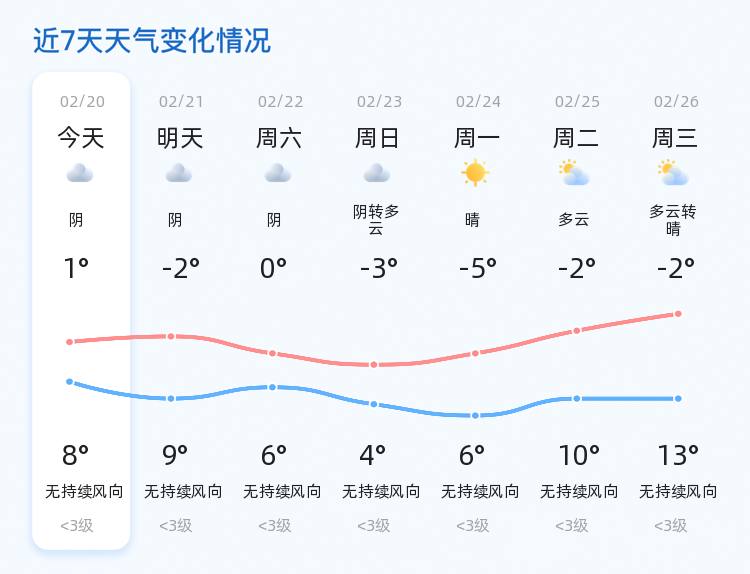
Task: Open the 周六 forecast column
Action: 279,138
